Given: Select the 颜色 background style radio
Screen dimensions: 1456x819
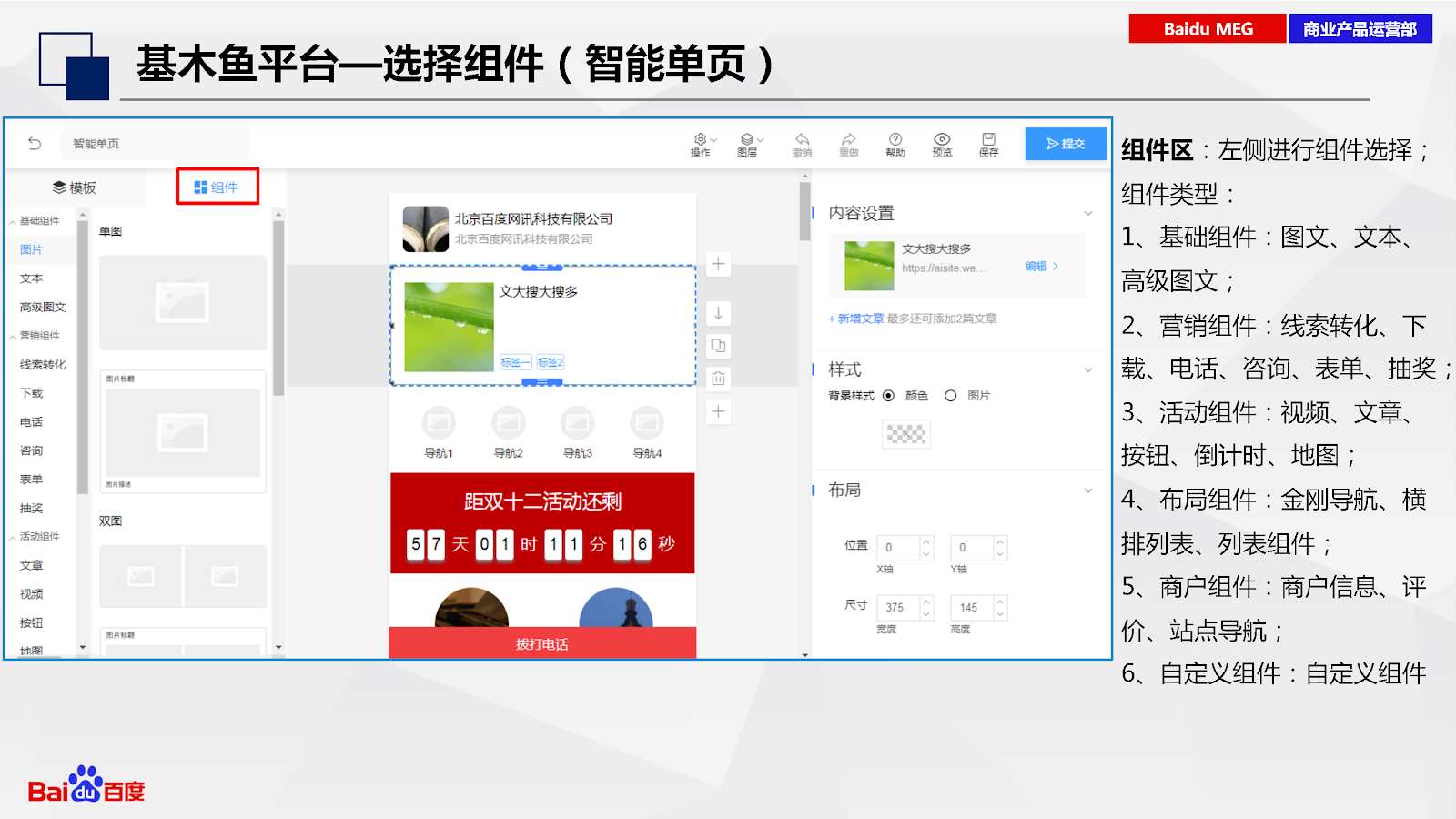Looking at the screenshot, I should coord(888,396).
